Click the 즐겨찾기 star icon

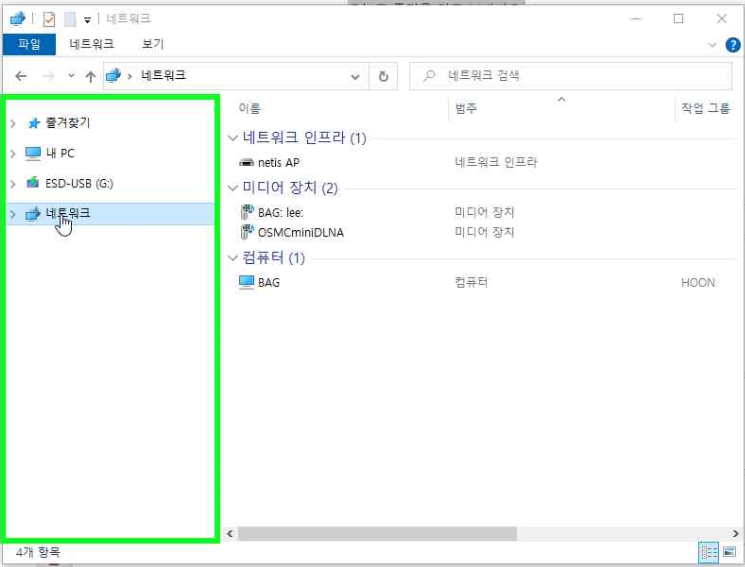[34, 124]
